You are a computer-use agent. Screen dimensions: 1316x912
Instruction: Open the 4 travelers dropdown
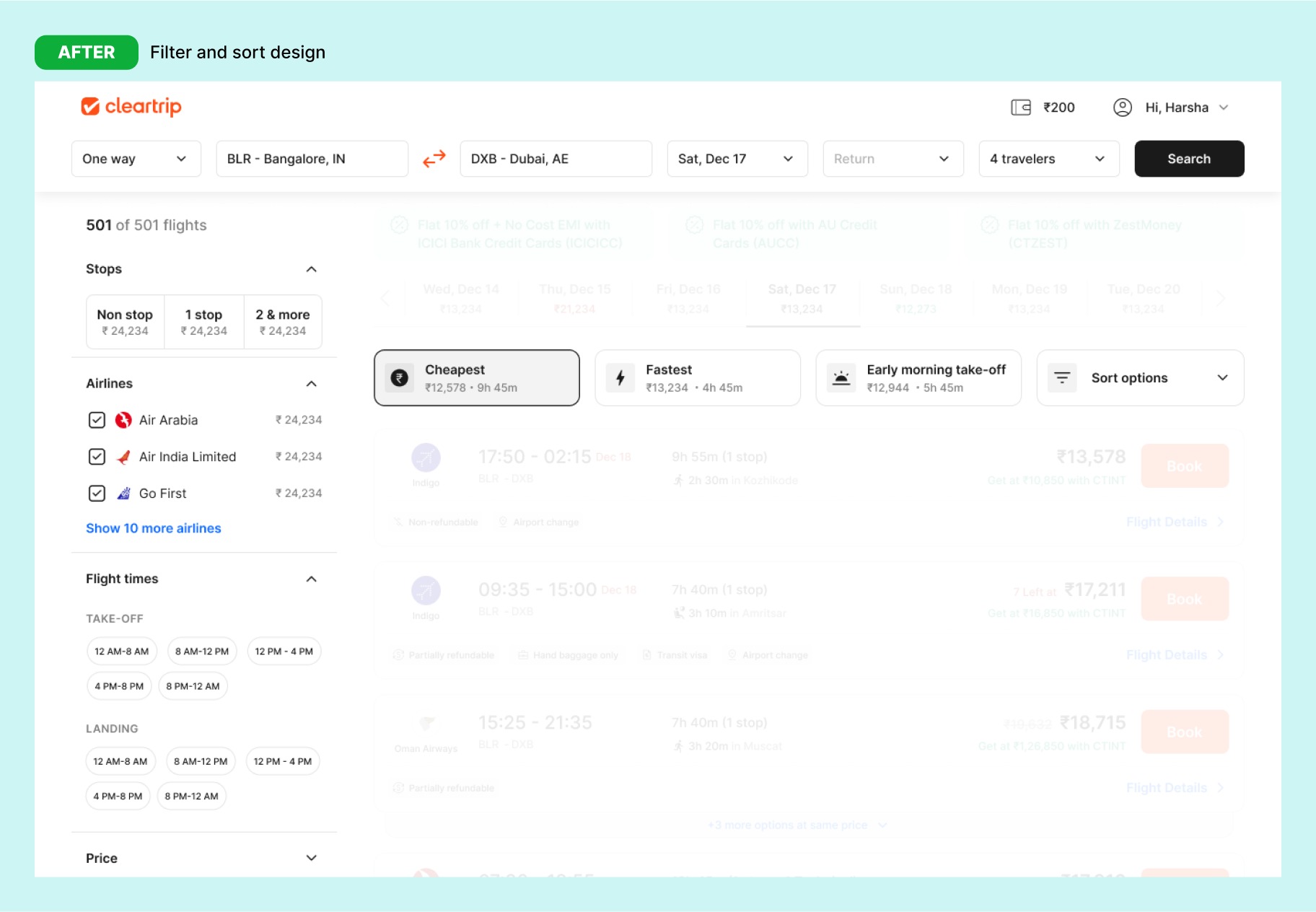[1048, 159]
